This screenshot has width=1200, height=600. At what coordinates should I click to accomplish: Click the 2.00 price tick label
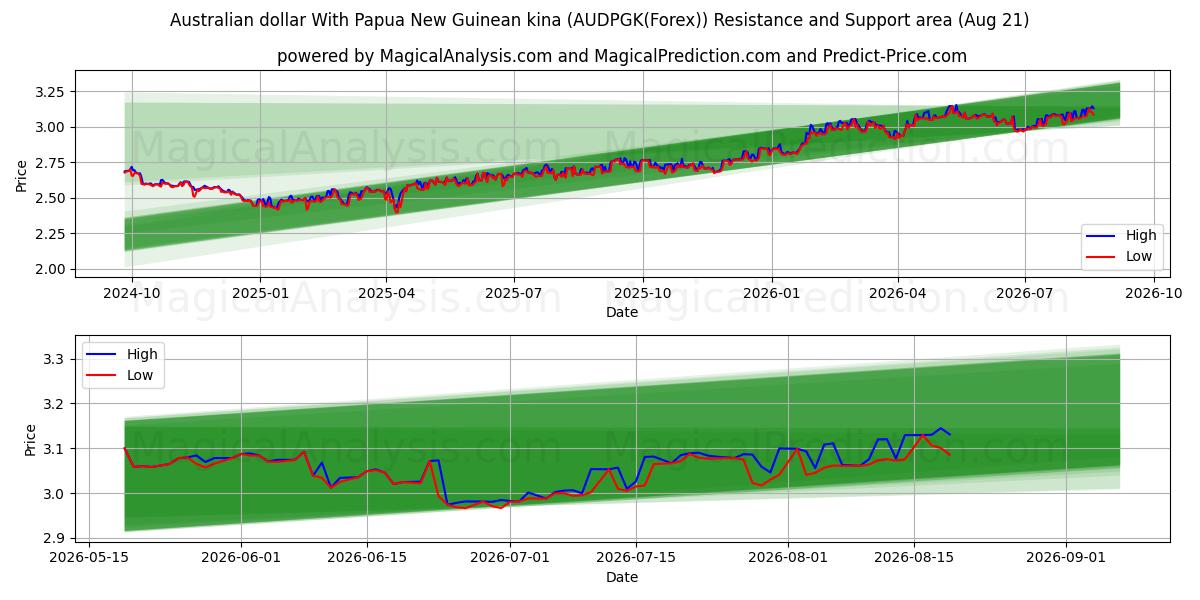tap(50, 269)
